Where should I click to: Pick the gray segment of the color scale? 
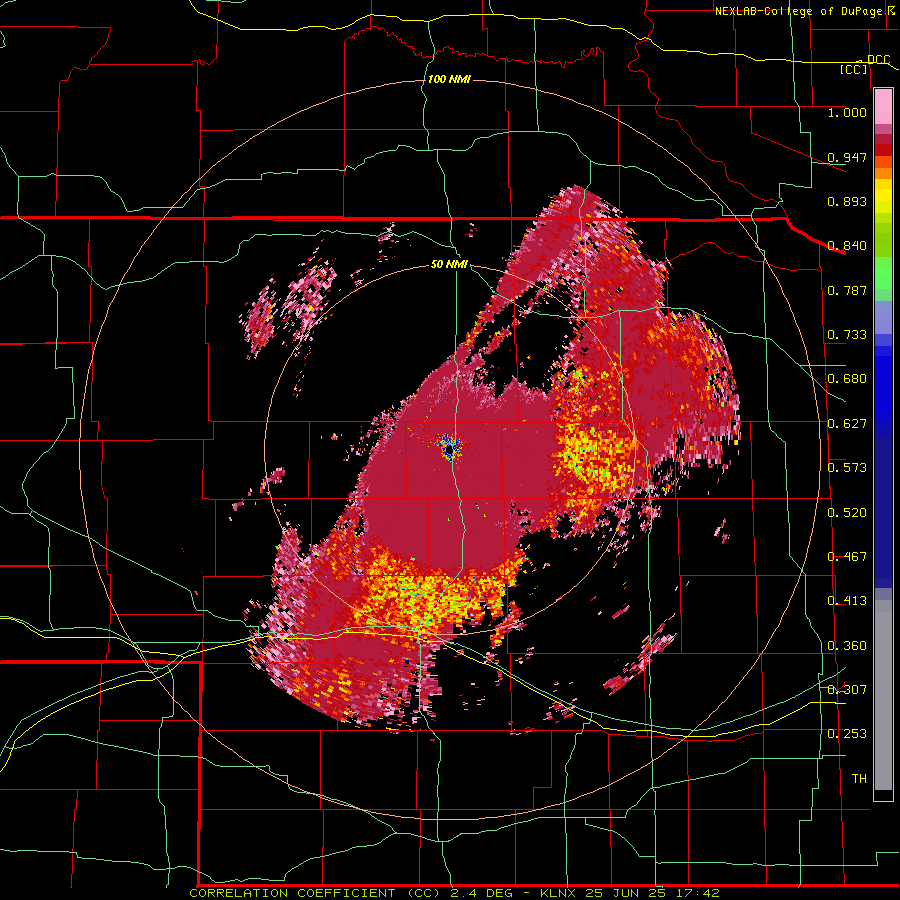(883, 695)
